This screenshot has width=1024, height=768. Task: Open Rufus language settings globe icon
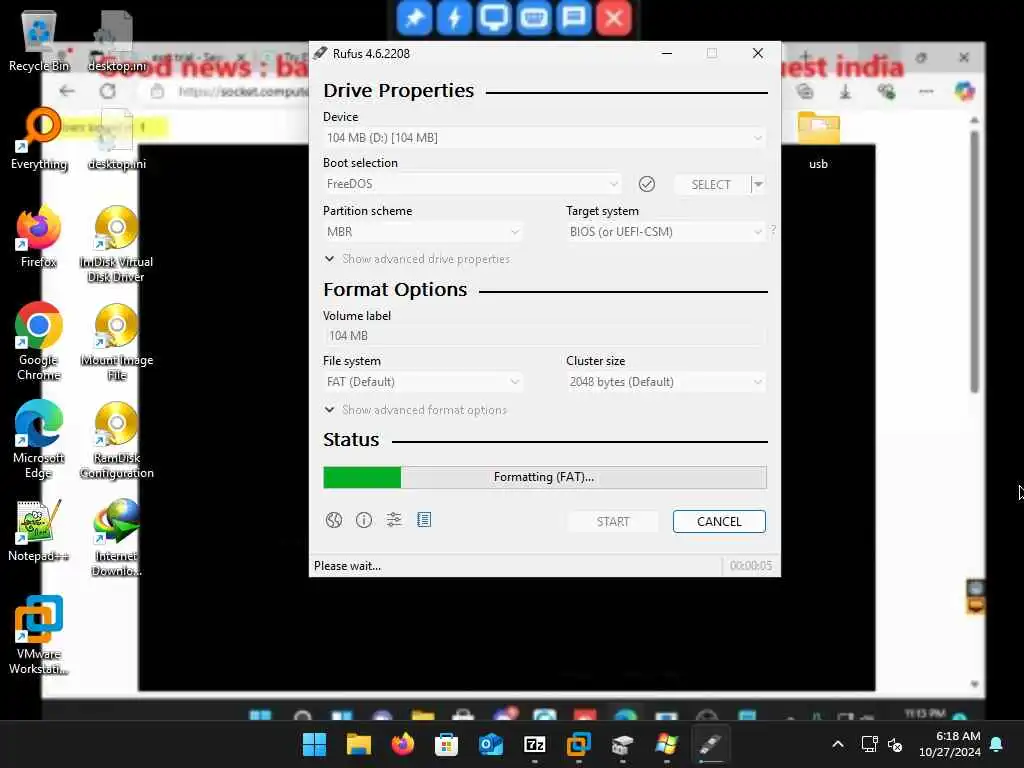[334, 520]
